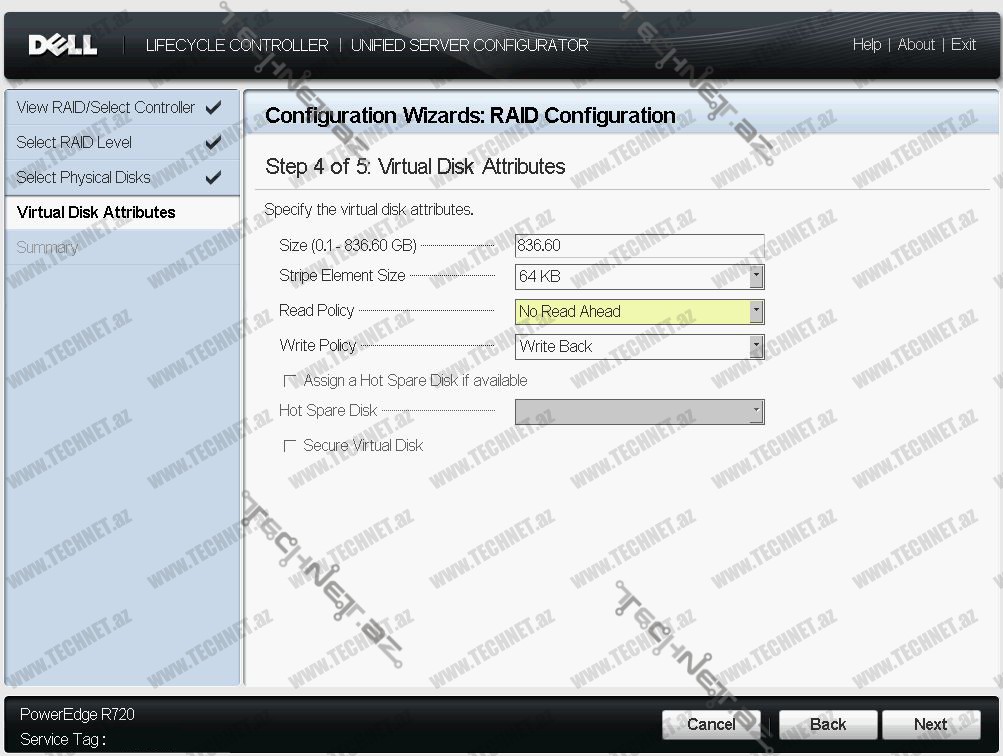The width and height of the screenshot is (1003, 756).
Task: Click checkmark beside View RAID/Select Controller
Action: pos(213,108)
